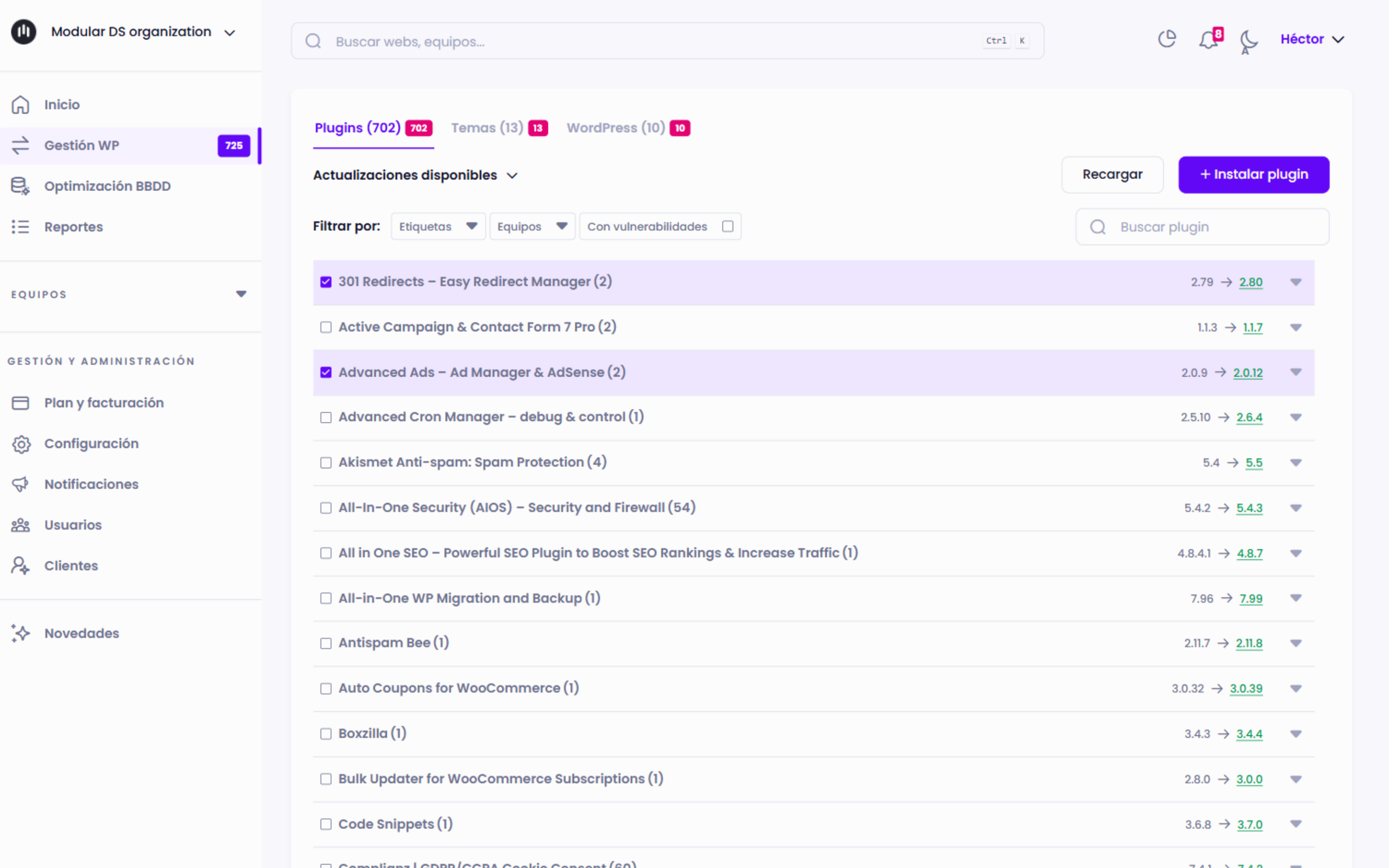Image resolution: width=1389 pixels, height=868 pixels.
Task: Click the Instalar plugin button
Action: click(x=1253, y=175)
